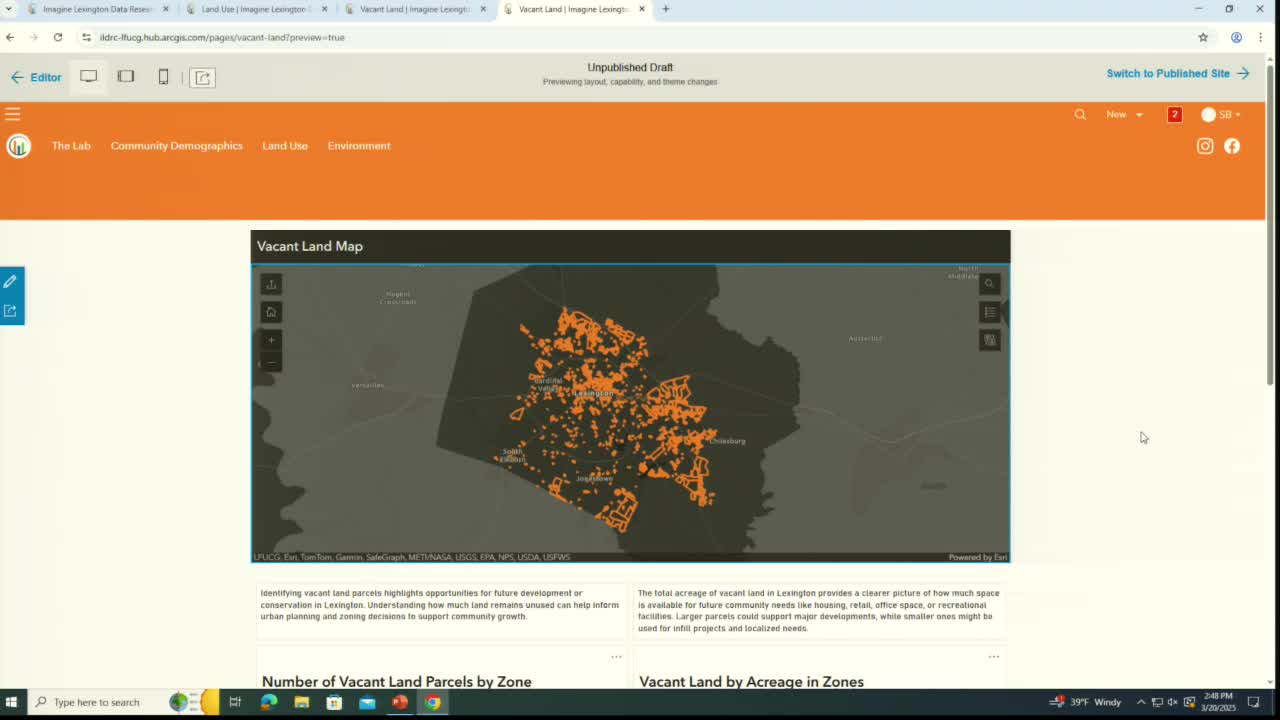Click the pencil edit icon on left edge
This screenshot has width=1280, height=720.
point(11,282)
